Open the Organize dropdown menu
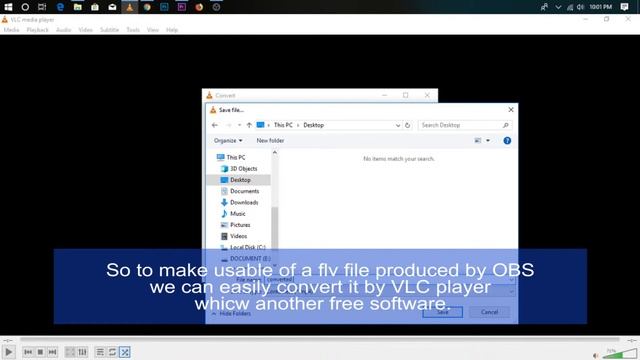 [x=228, y=140]
